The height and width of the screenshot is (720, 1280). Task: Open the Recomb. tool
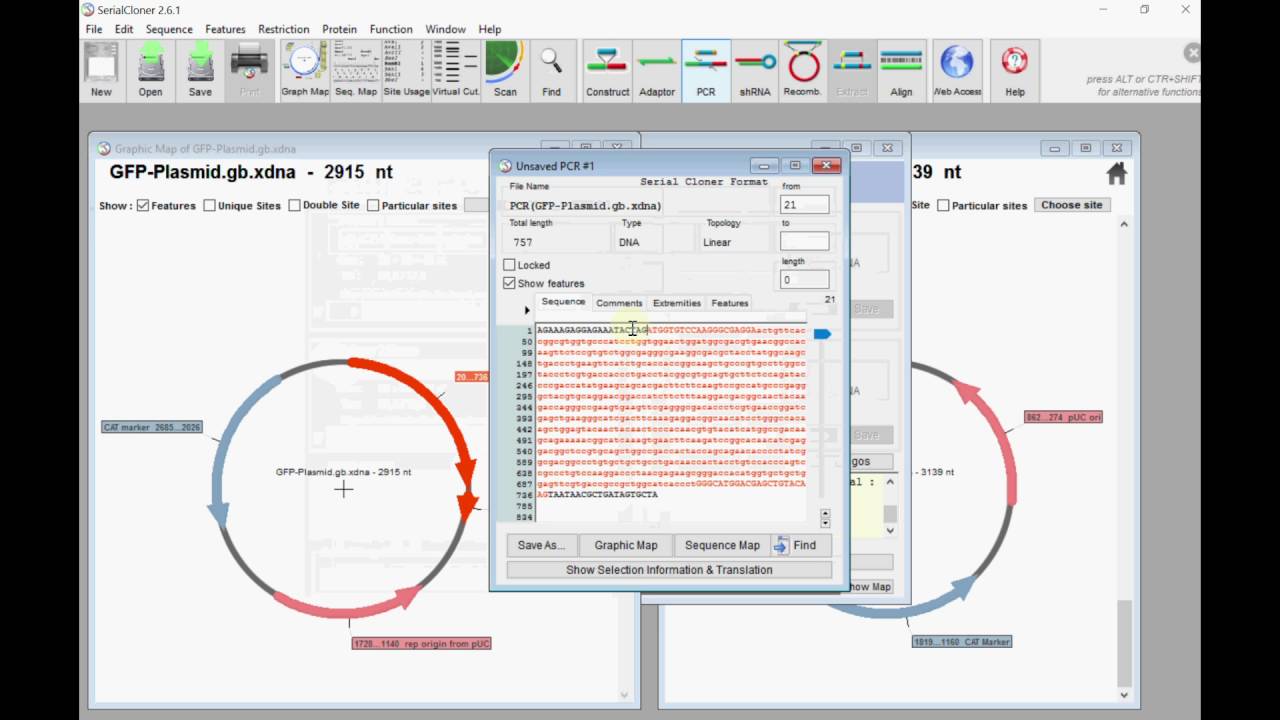point(803,70)
